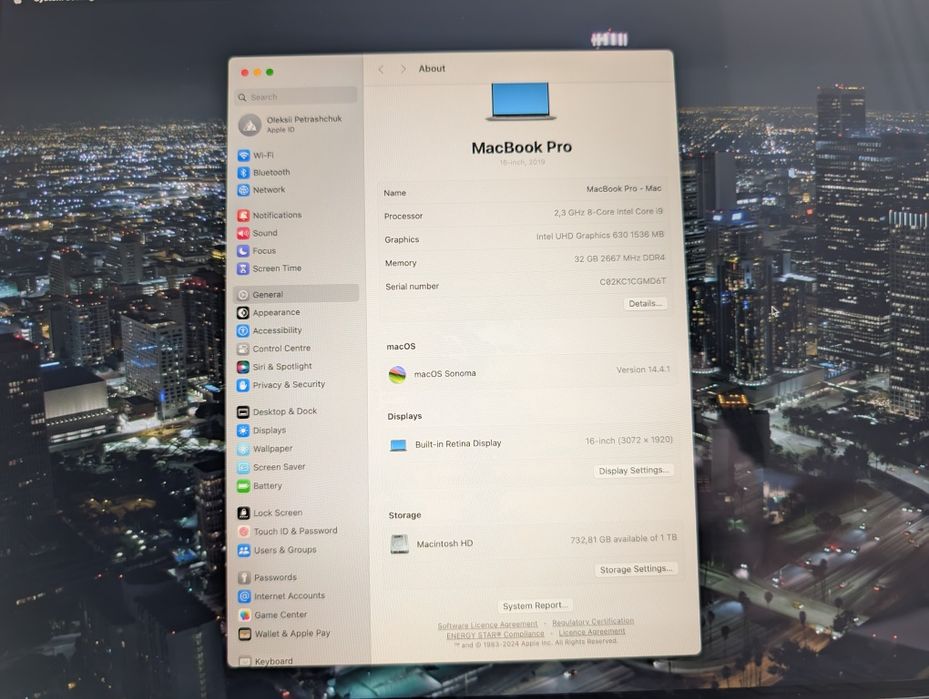Click the Macintosh HD drive icon

click(399, 544)
